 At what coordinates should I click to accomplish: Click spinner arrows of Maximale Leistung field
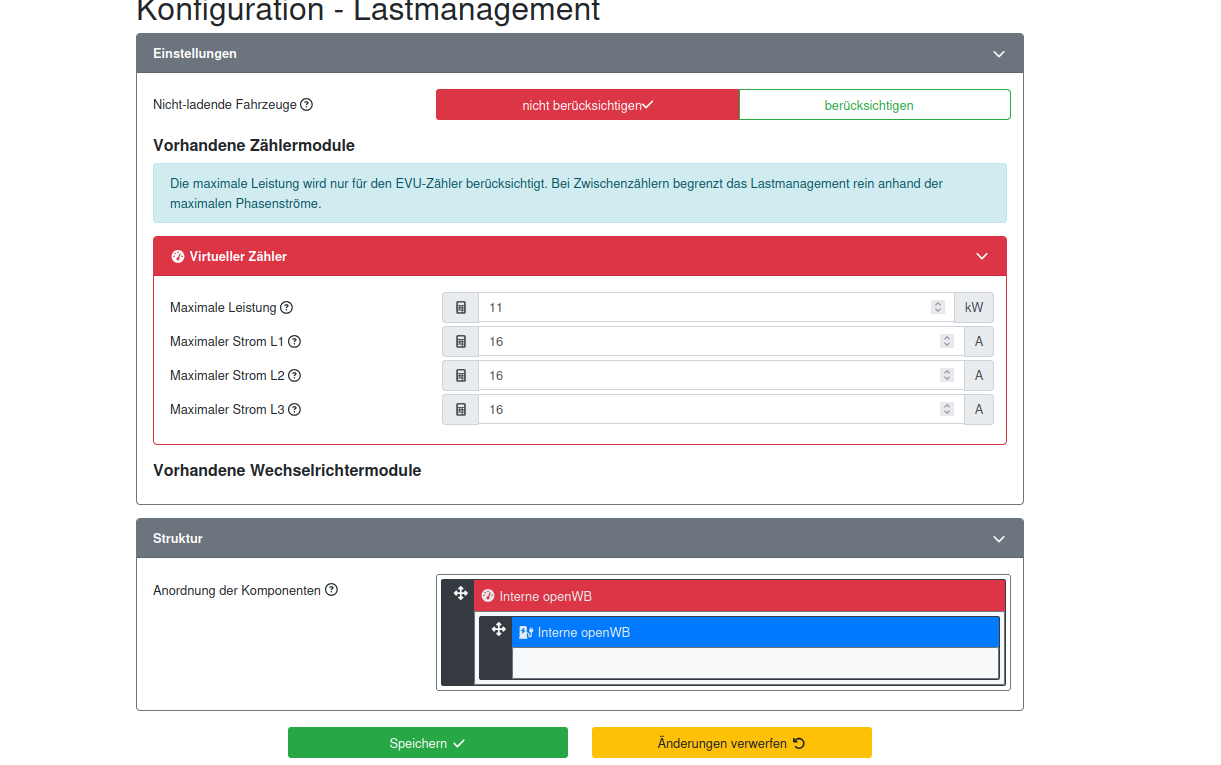point(937,307)
